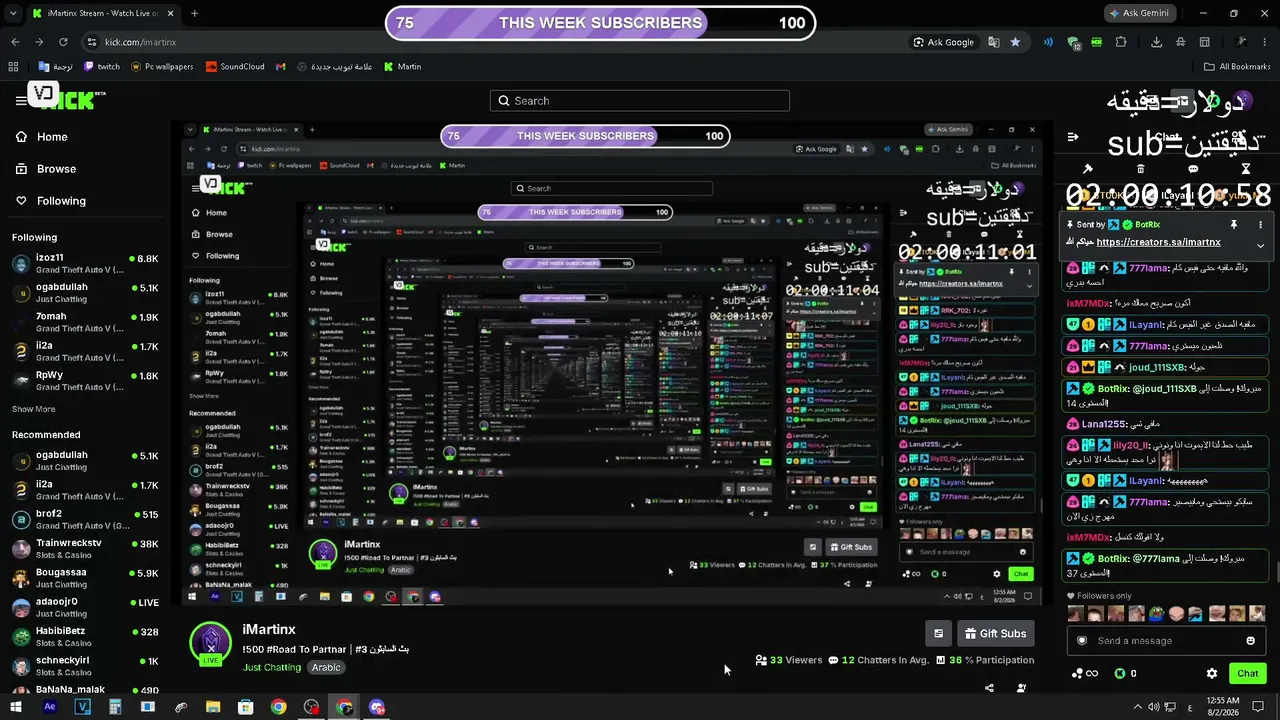Expand the pinned message chevron
1280x720 pixels.
pos(1260,245)
